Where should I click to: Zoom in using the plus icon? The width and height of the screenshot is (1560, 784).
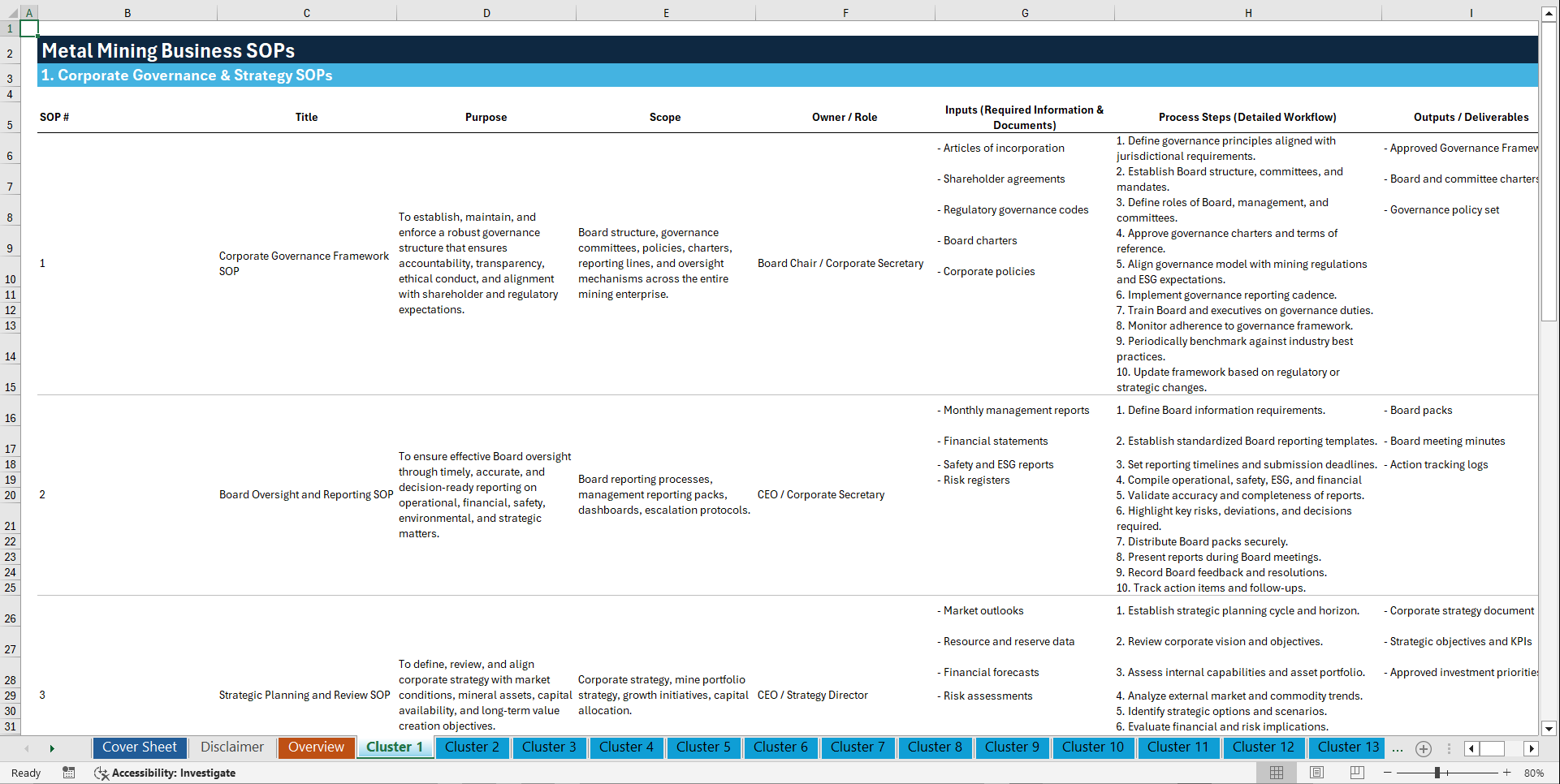[1506, 773]
